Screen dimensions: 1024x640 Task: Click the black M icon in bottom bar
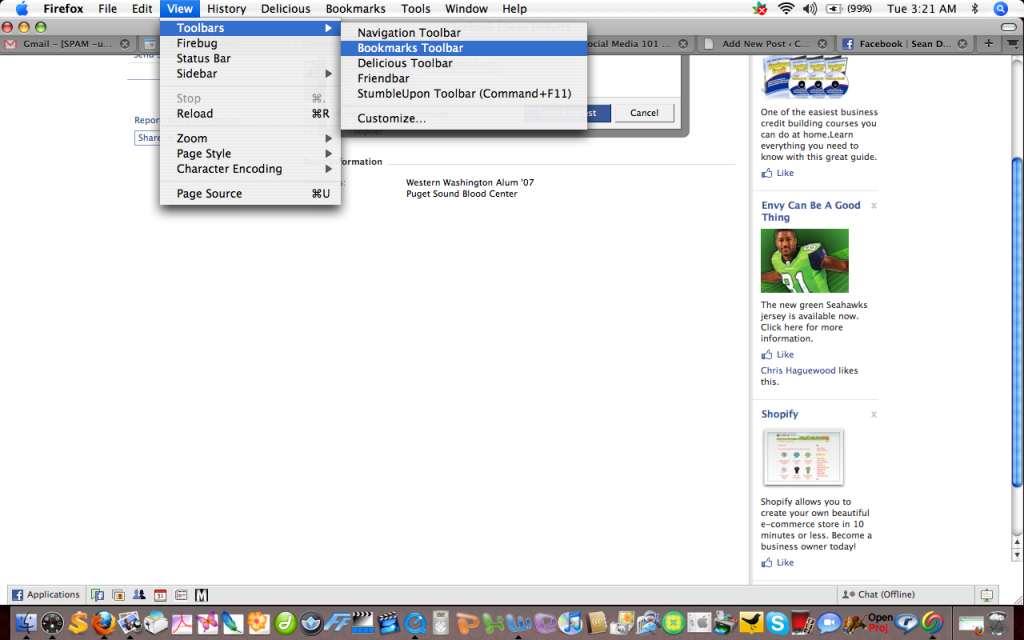[x=202, y=595]
